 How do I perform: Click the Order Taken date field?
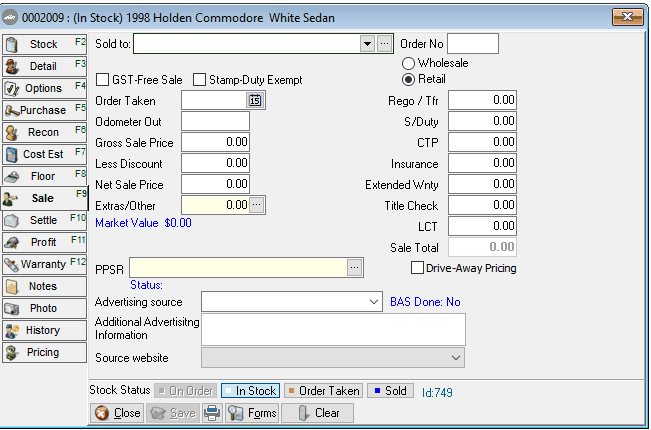215,100
